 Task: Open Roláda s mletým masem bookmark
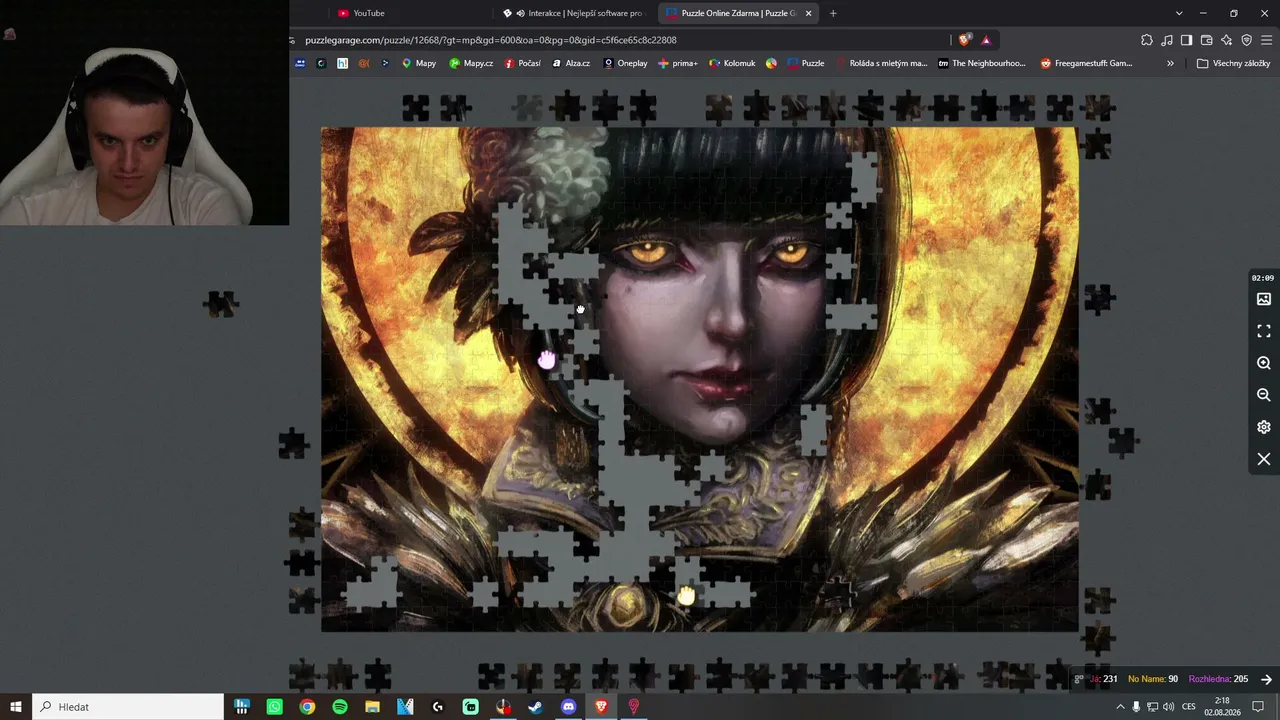point(882,63)
